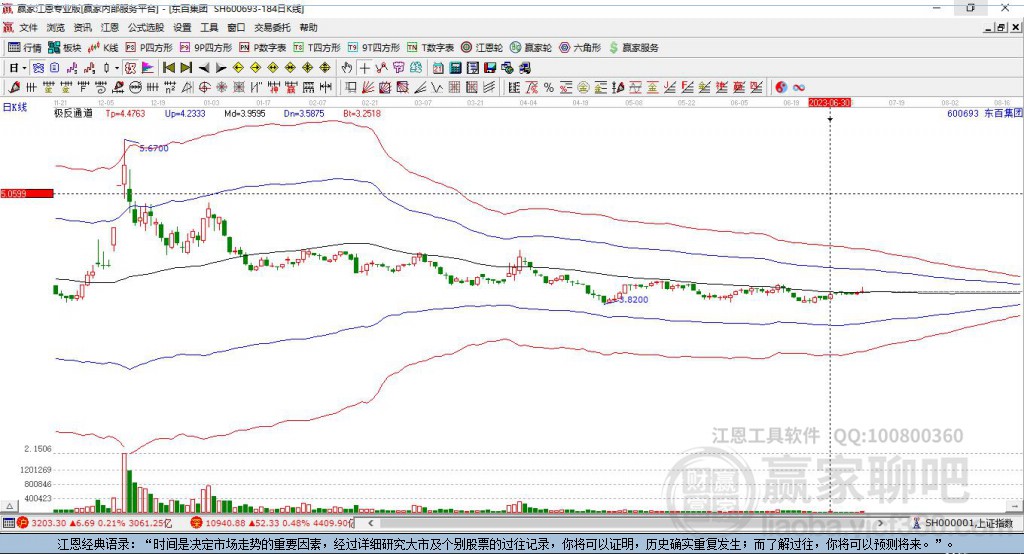Click the 3203.30 Shanghai index status value

point(48,523)
